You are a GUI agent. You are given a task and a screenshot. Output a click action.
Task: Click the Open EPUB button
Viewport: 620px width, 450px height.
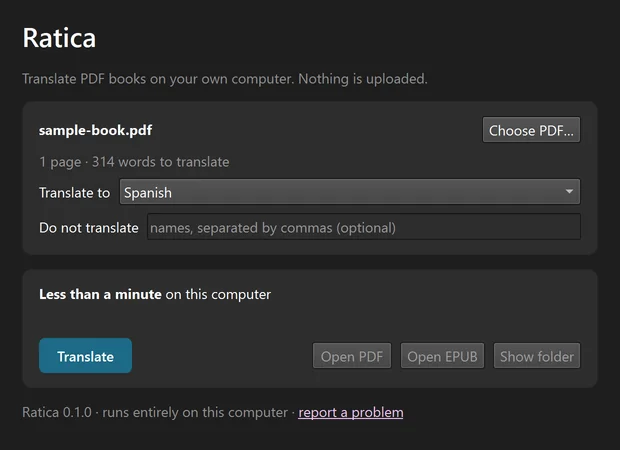tap(442, 356)
